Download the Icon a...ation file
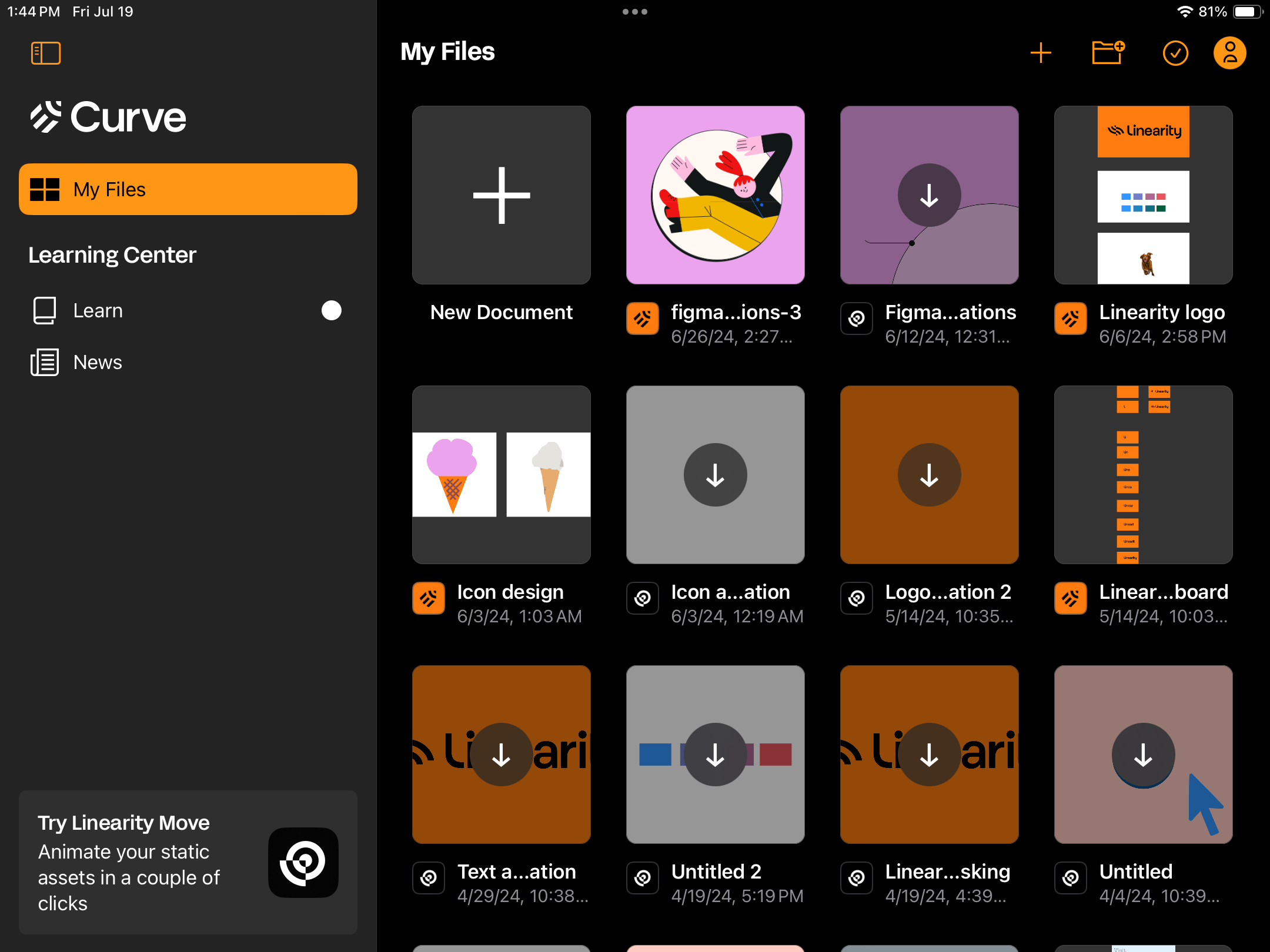1270x952 pixels. pyautogui.click(x=716, y=475)
